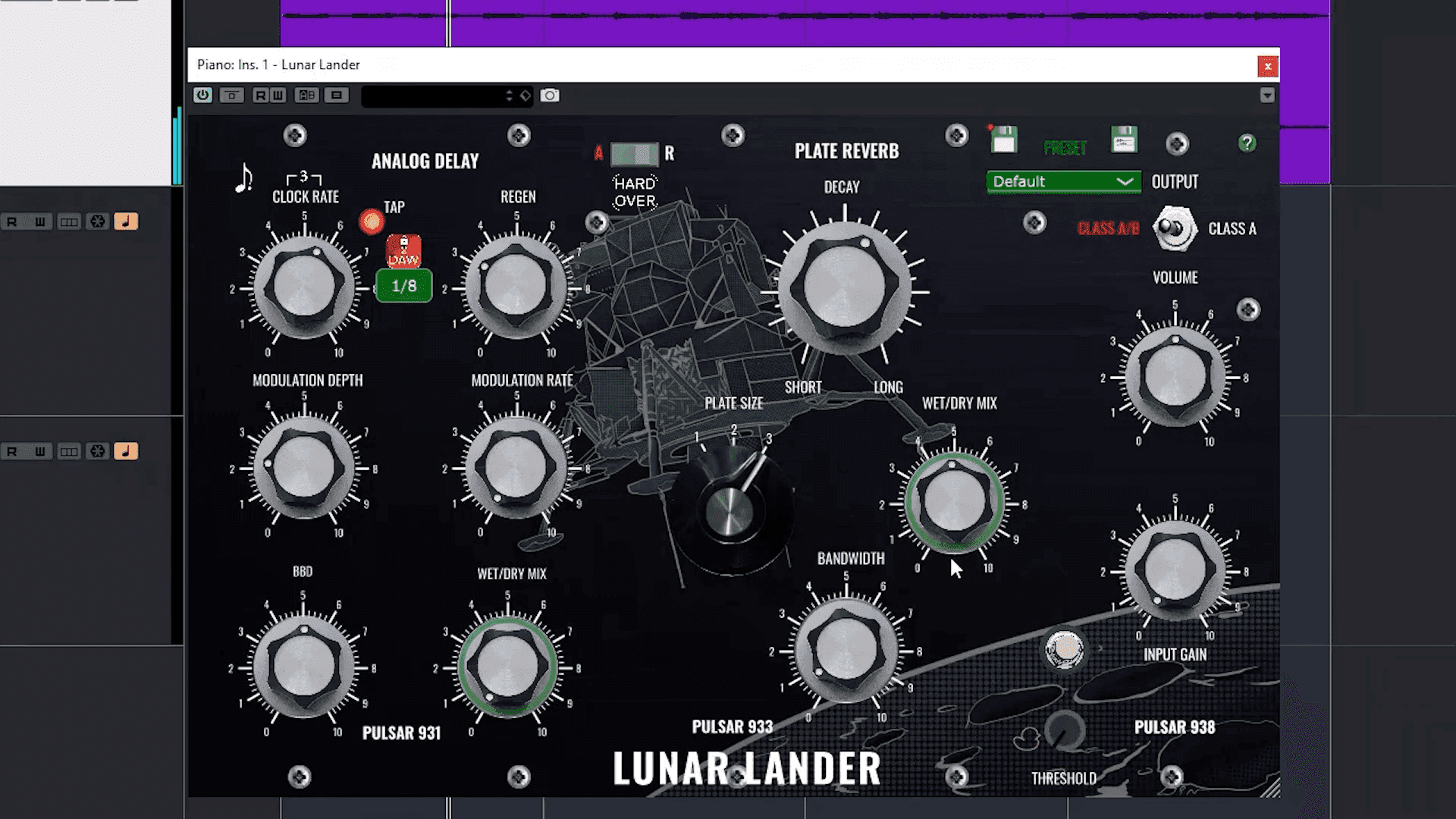Click the Modulation Depth knob
The image size is (1456, 819).
[304, 468]
